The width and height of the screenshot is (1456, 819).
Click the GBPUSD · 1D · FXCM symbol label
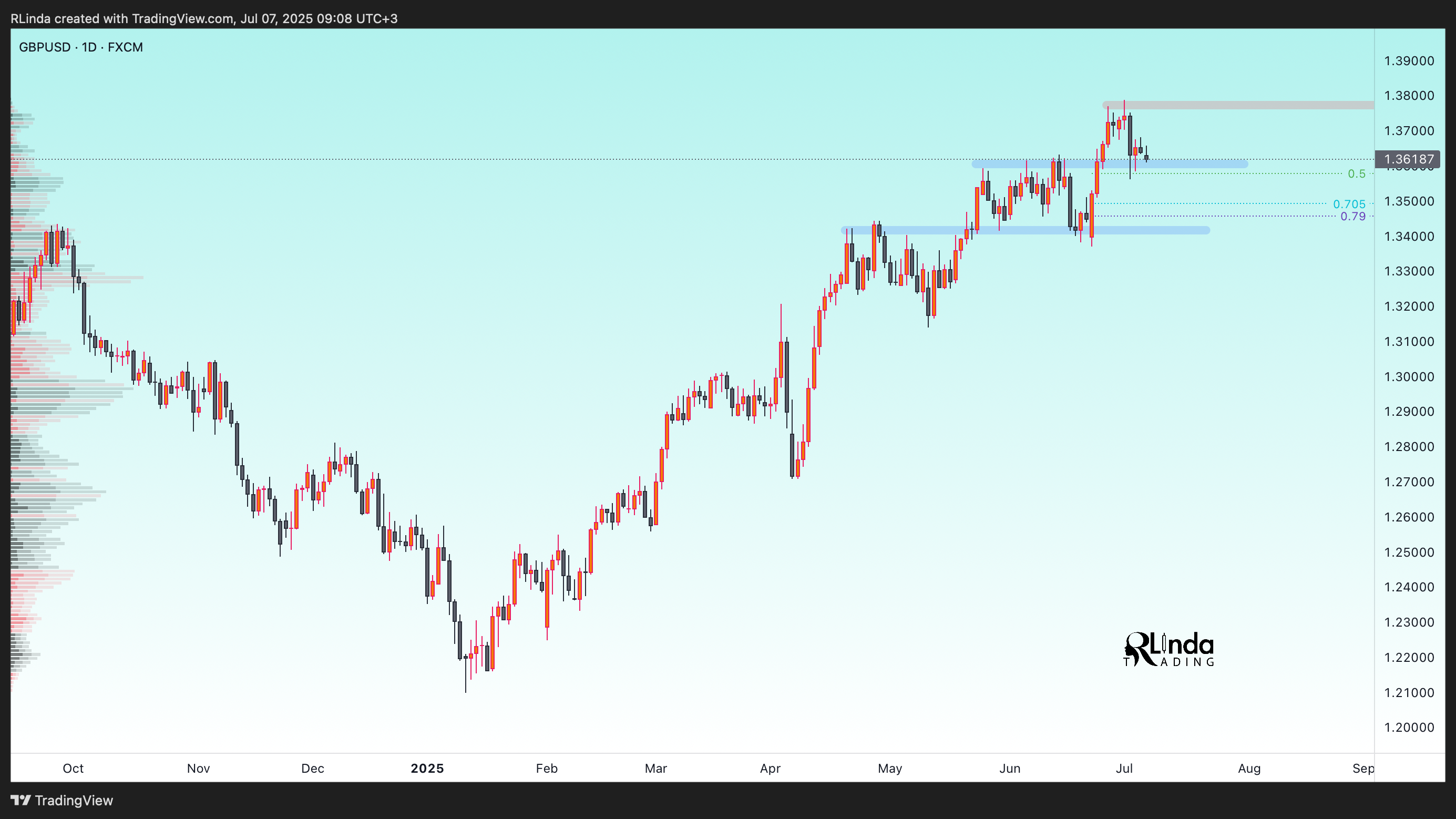click(x=81, y=47)
